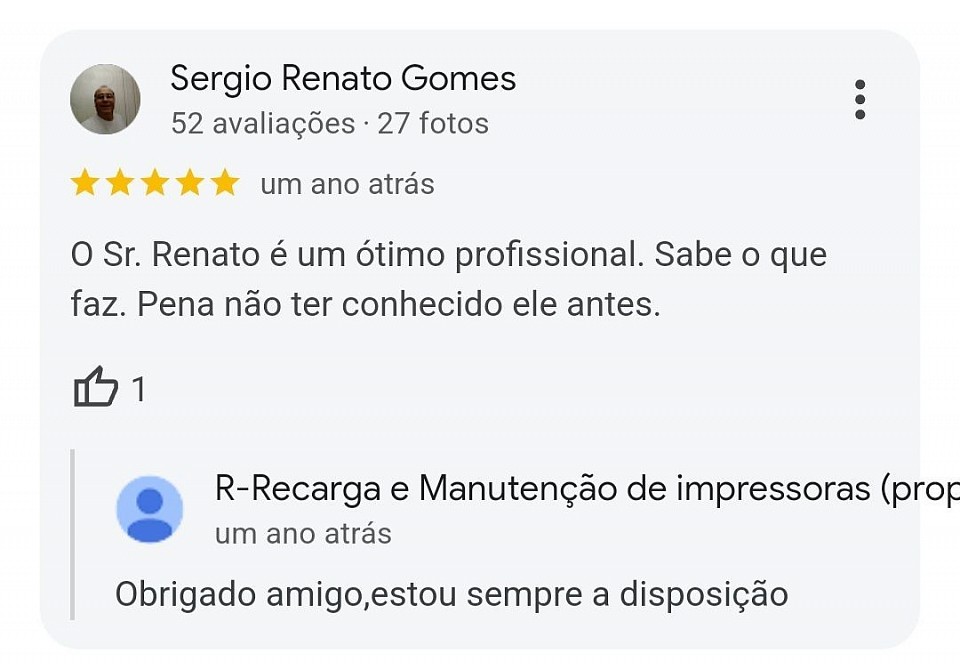Click the reply text Obrigado amigo
The height and width of the screenshot is (670, 960).
451,595
